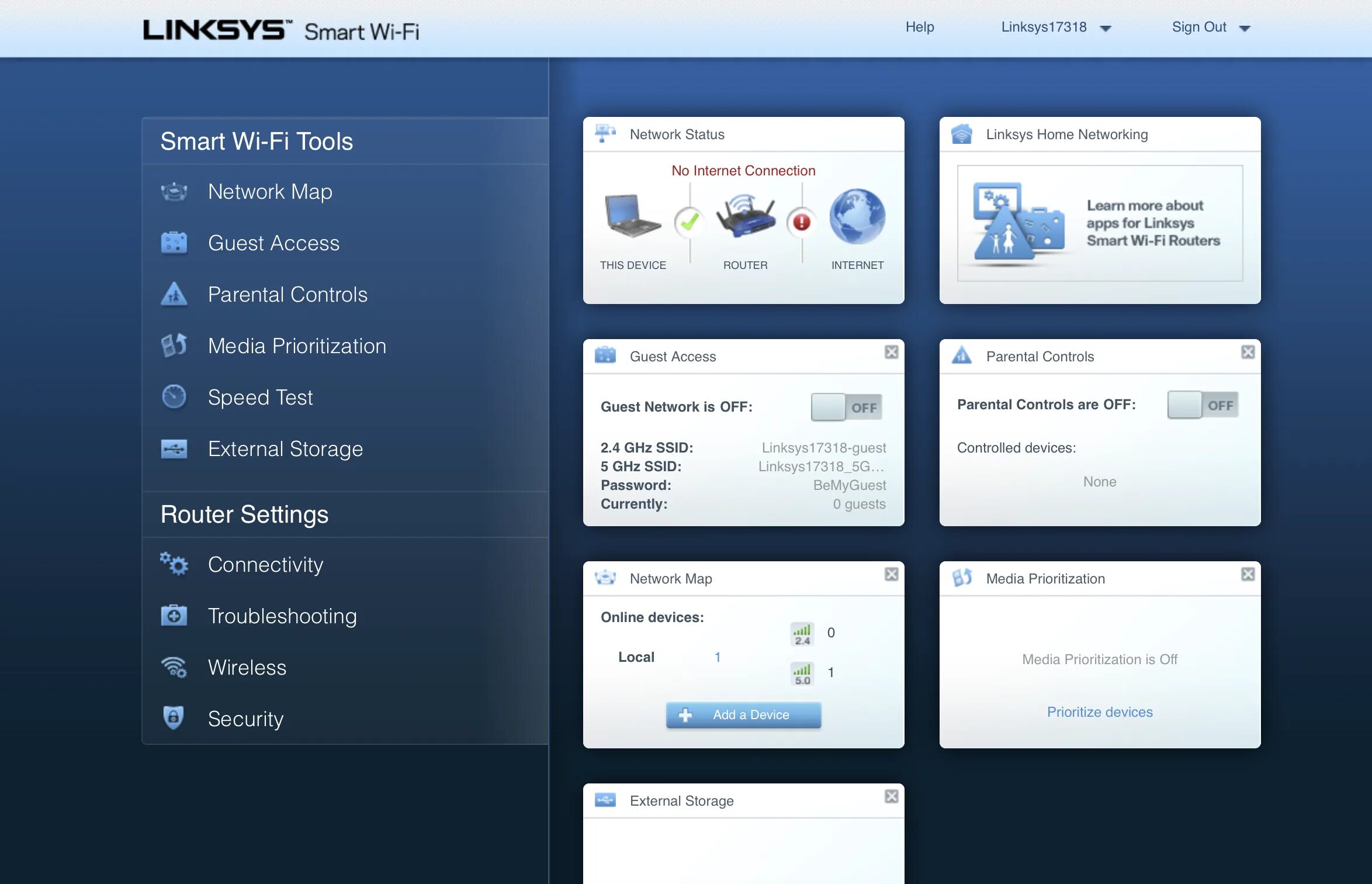Toggle the Parental Controls OFF switch

(1203, 405)
